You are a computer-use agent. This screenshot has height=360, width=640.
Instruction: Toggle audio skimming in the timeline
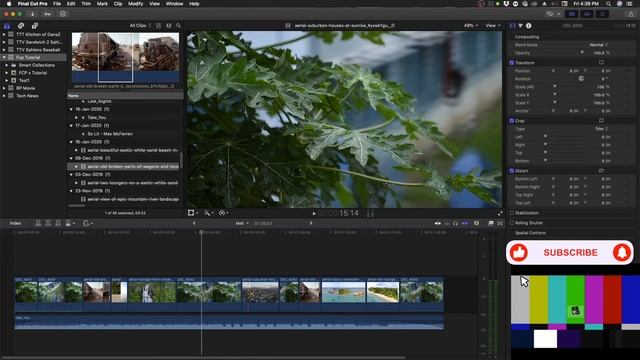click(x=447, y=223)
